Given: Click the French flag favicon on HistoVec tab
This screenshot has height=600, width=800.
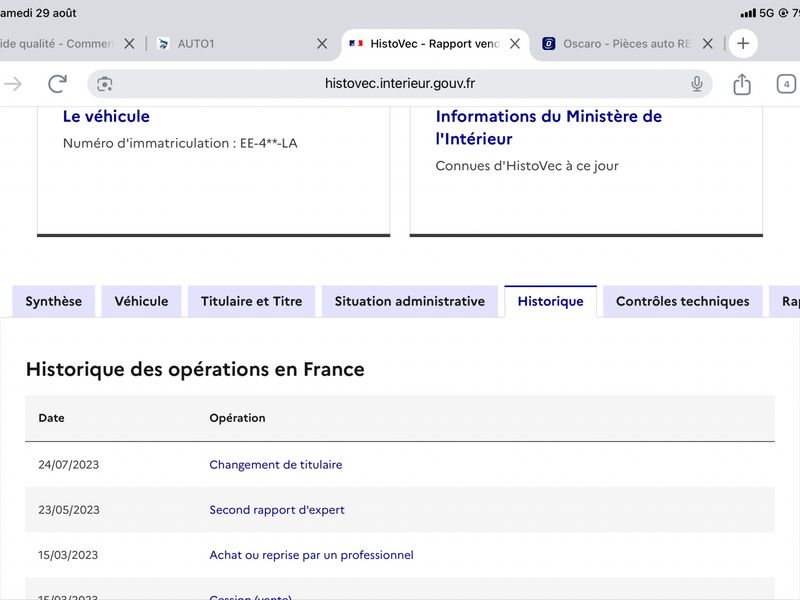Looking at the screenshot, I should (356, 44).
